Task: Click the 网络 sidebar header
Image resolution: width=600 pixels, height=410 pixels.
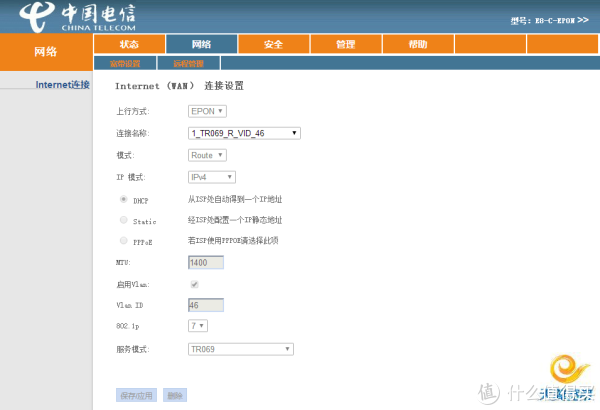Action: [x=46, y=52]
